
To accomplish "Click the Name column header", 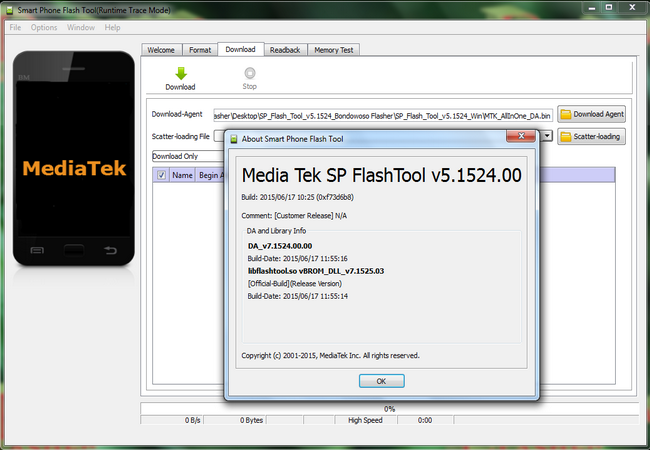I will click(182, 175).
